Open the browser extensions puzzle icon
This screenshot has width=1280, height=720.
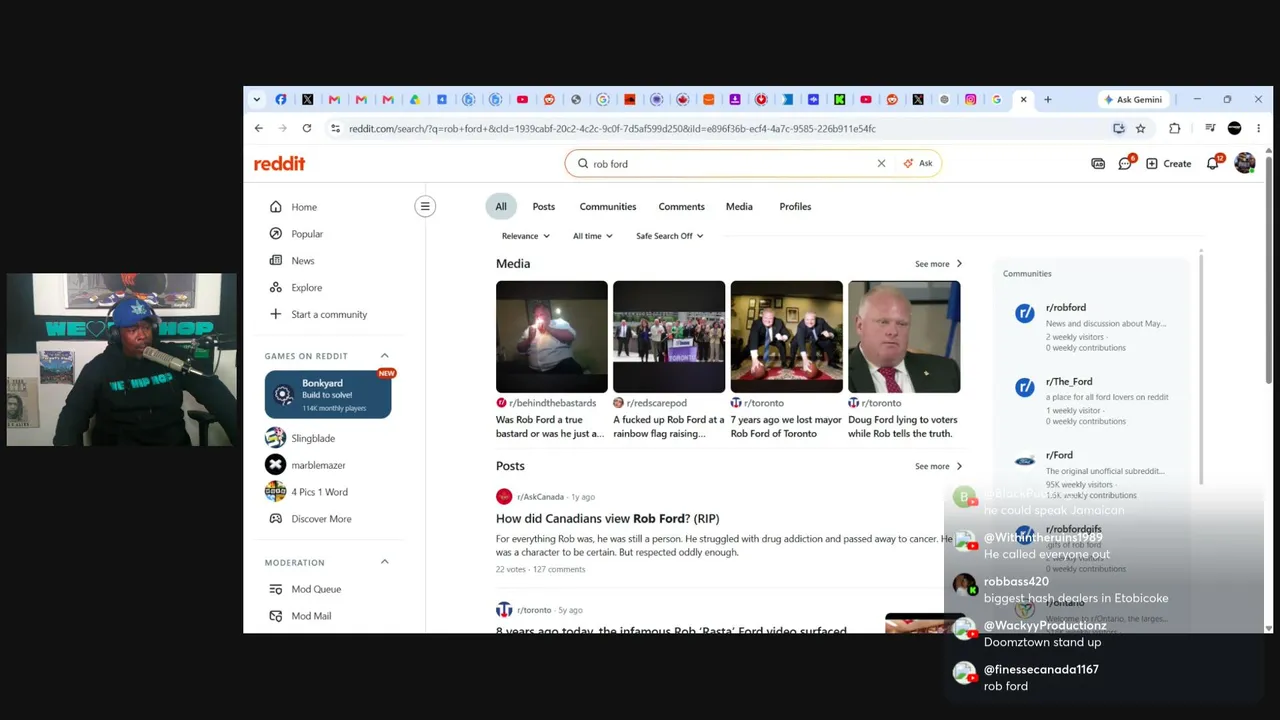tap(1175, 129)
